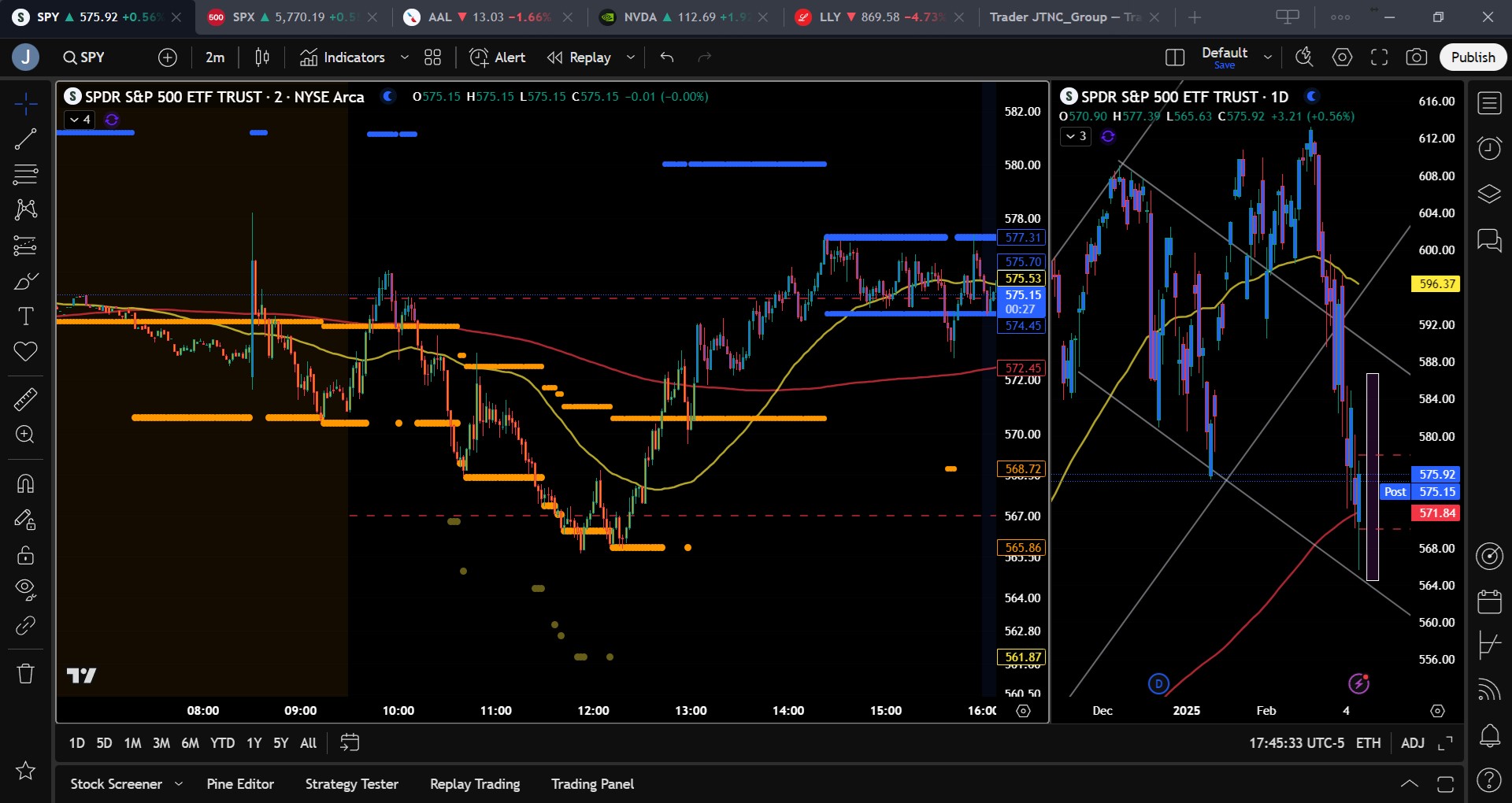This screenshot has width=1512, height=803.
Task: Open the alerts clock panel
Action: coord(1489,148)
